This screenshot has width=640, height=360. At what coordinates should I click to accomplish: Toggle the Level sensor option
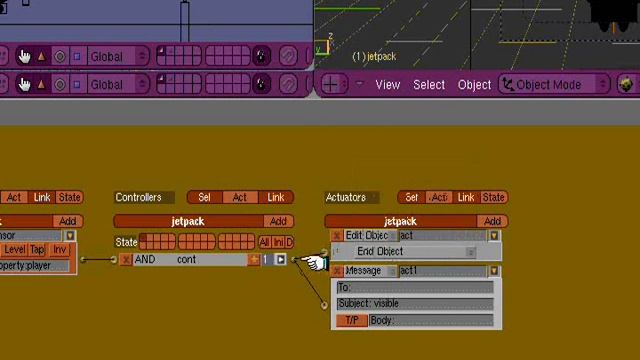(x=15, y=249)
